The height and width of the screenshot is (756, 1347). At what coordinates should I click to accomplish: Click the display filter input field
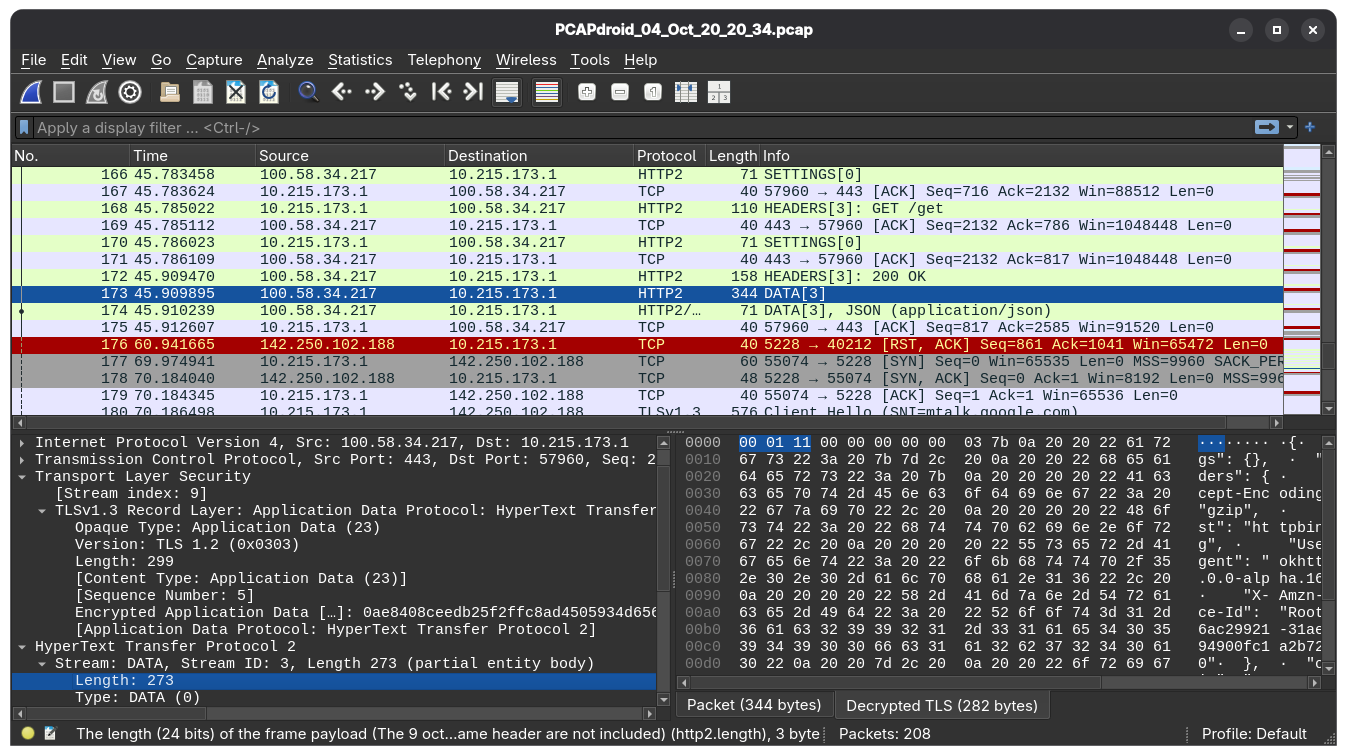click(x=644, y=128)
